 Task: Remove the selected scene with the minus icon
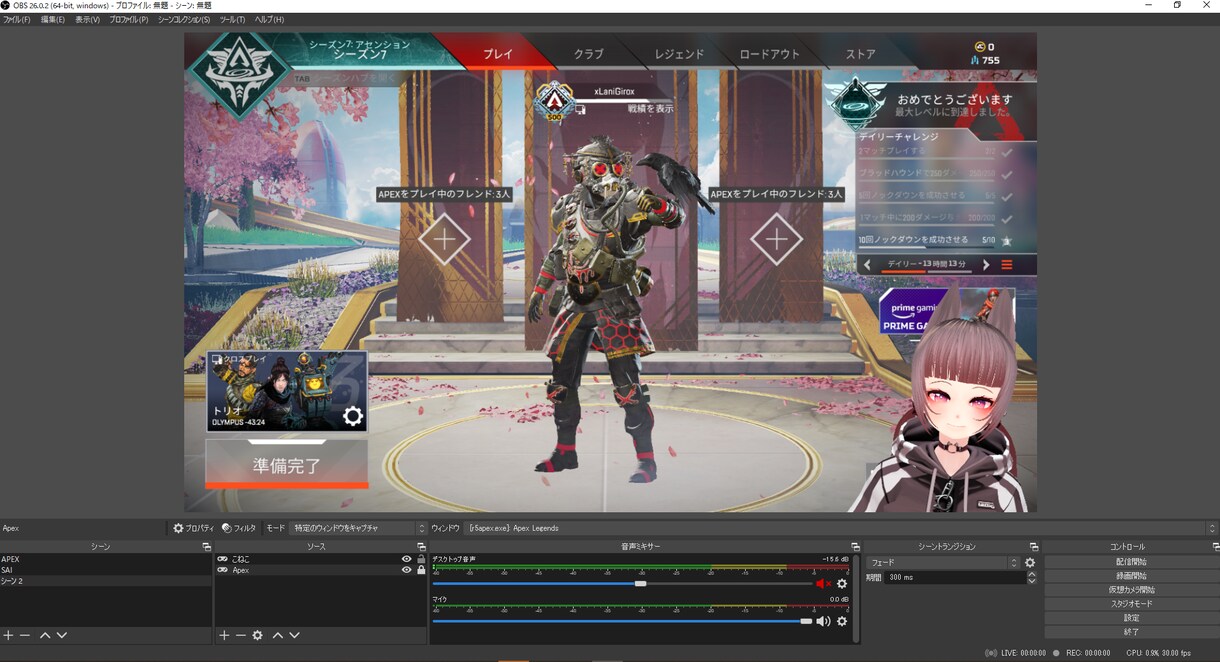[x=25, y=635]
